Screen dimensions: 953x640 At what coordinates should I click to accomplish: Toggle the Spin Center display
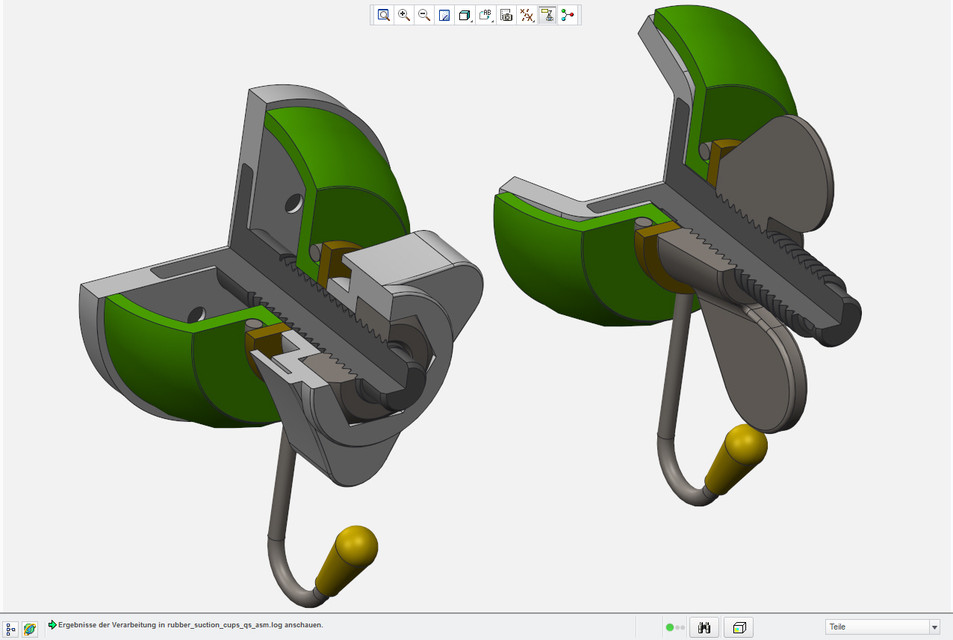[x=568, y=15]
